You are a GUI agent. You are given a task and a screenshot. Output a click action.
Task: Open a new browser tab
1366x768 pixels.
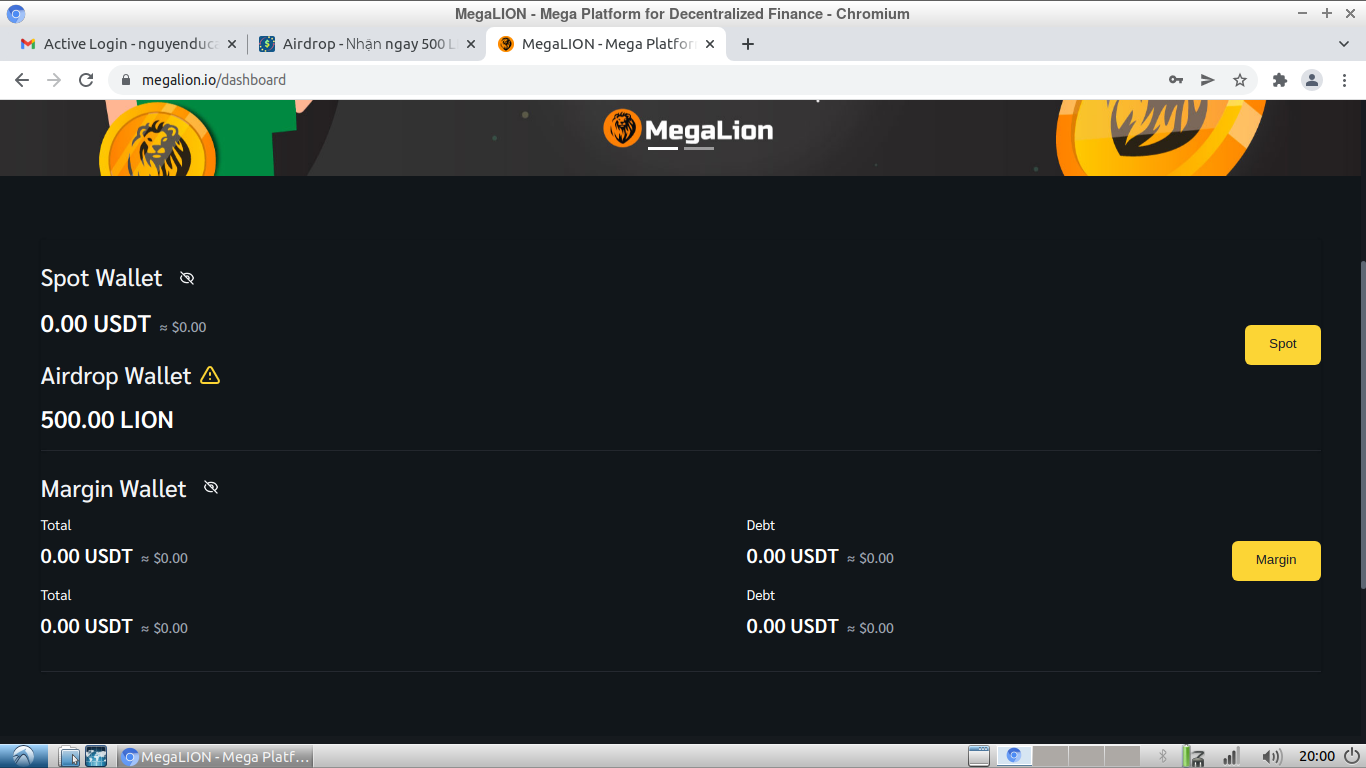748,44
